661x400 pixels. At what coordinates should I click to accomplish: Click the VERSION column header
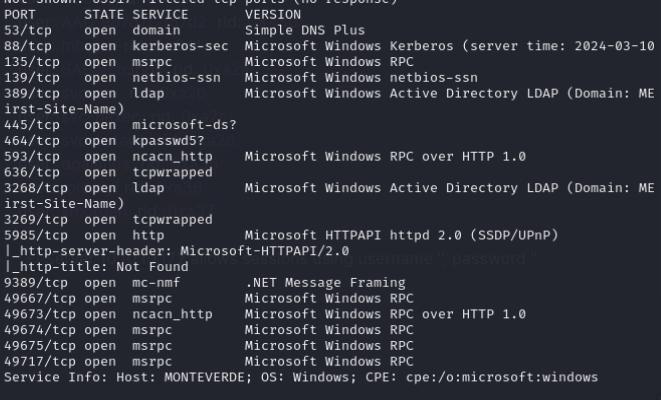(x=273, y=15)
